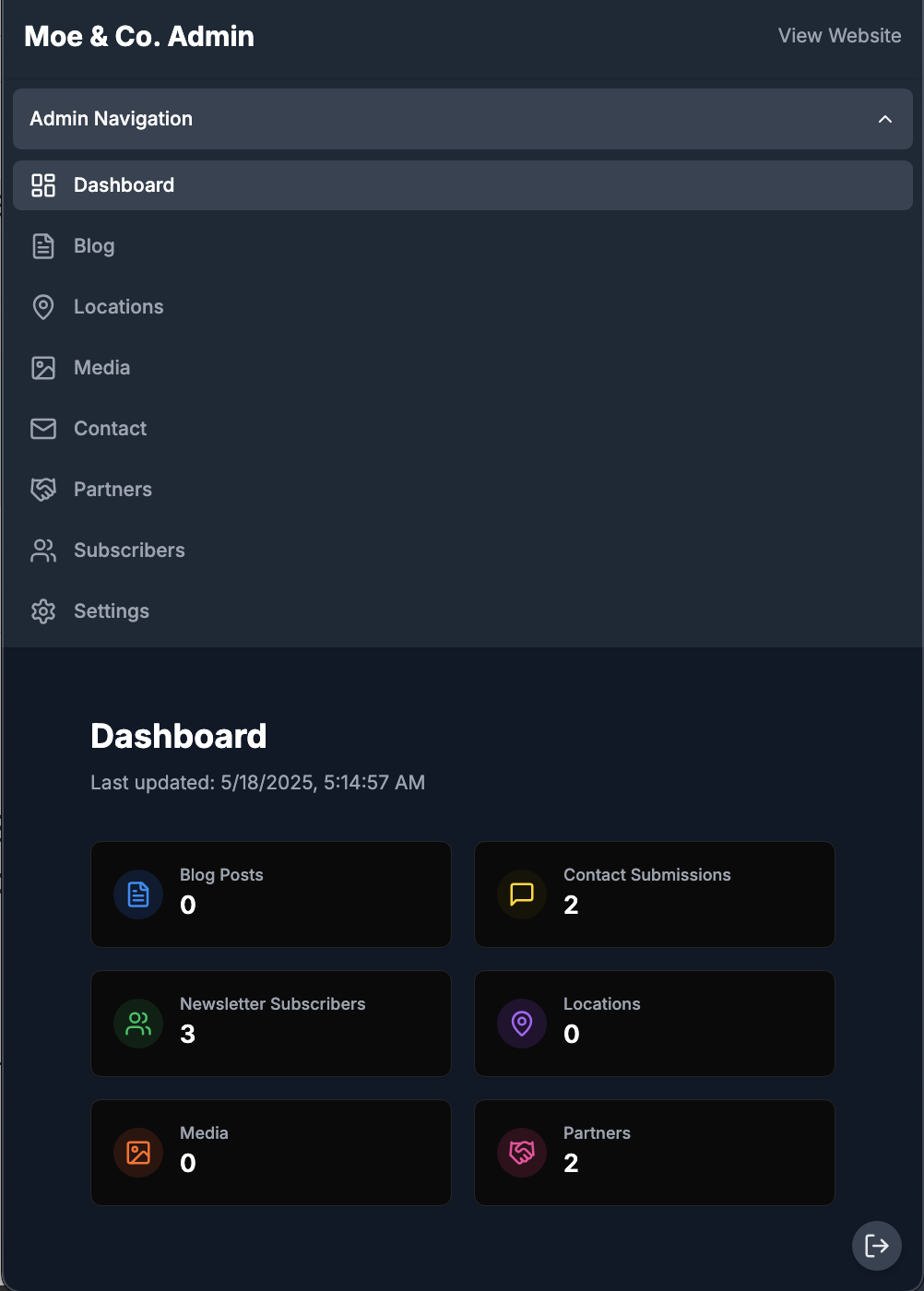Open the Media stat card
924x1291 pixels.
pyautogui.click(x=271, y=1153)
